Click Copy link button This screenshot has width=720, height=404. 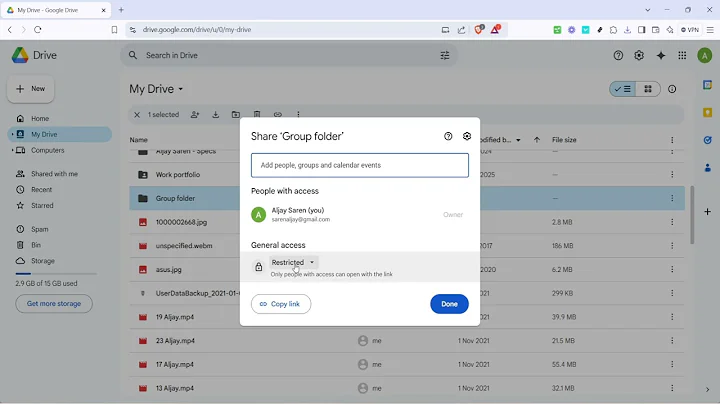coord(281,304)
